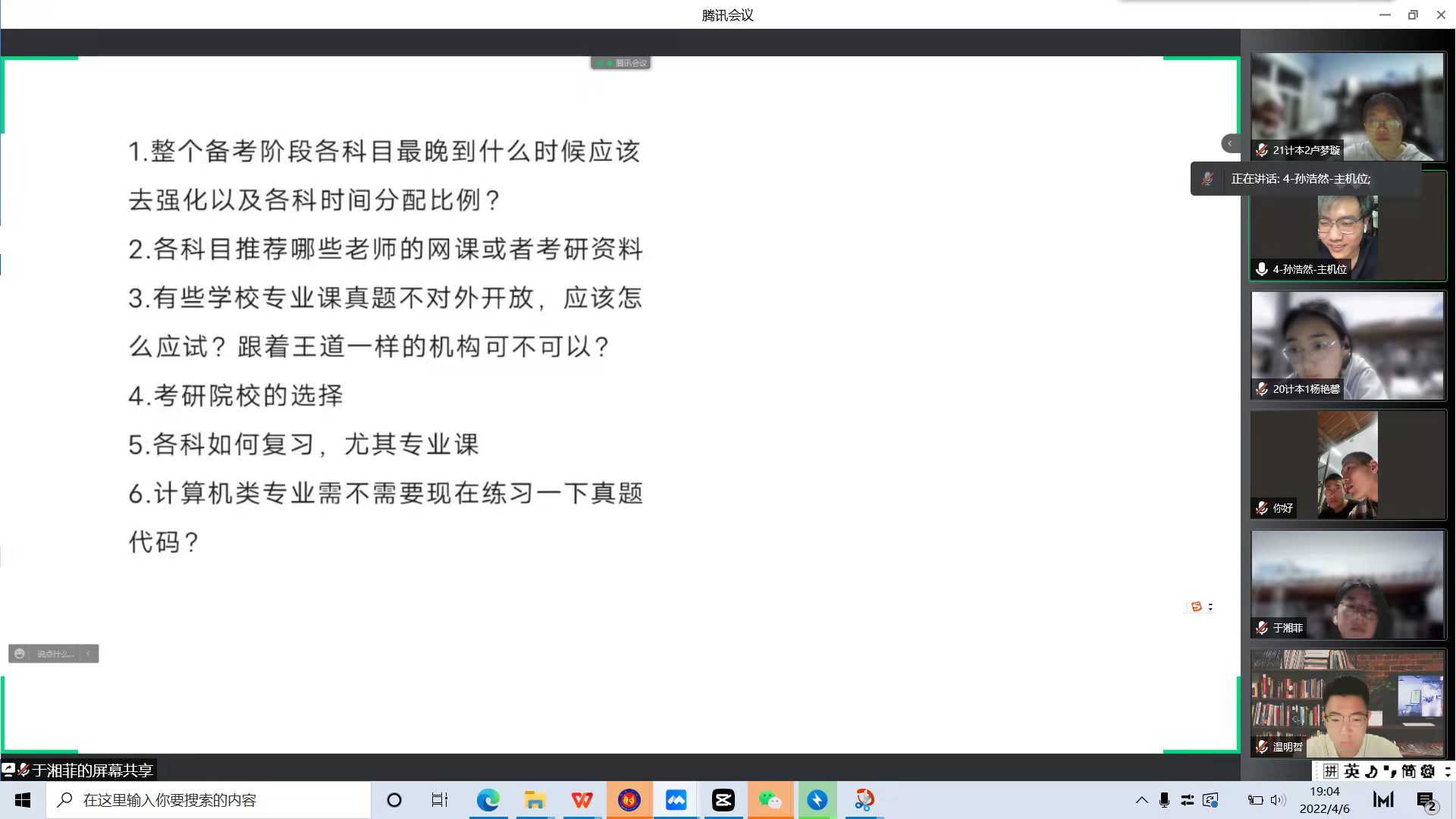Select 温明哲 participant video tile

(x=1348, y=703)
